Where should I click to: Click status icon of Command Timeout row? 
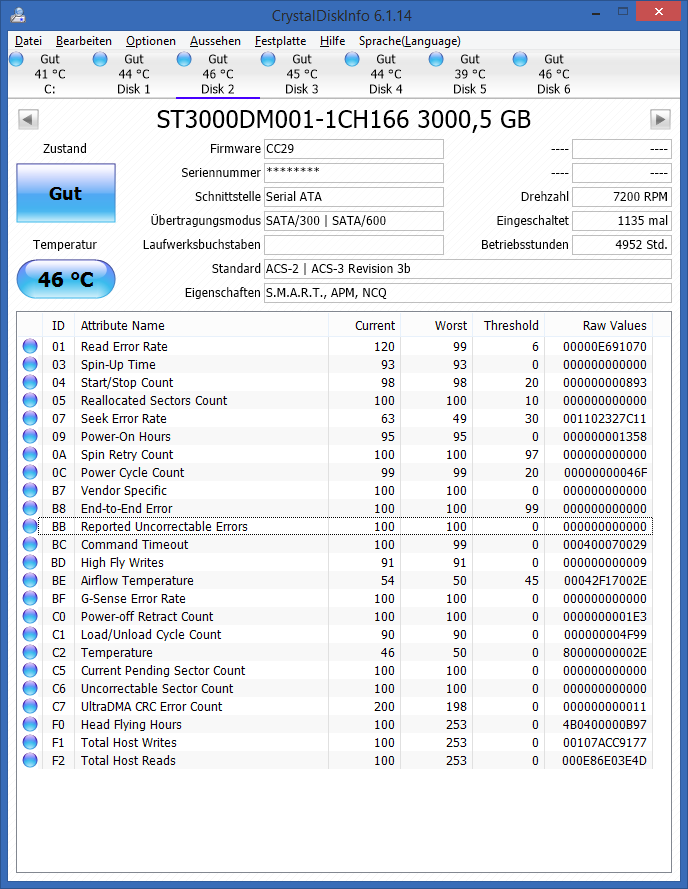coord(30,544)
